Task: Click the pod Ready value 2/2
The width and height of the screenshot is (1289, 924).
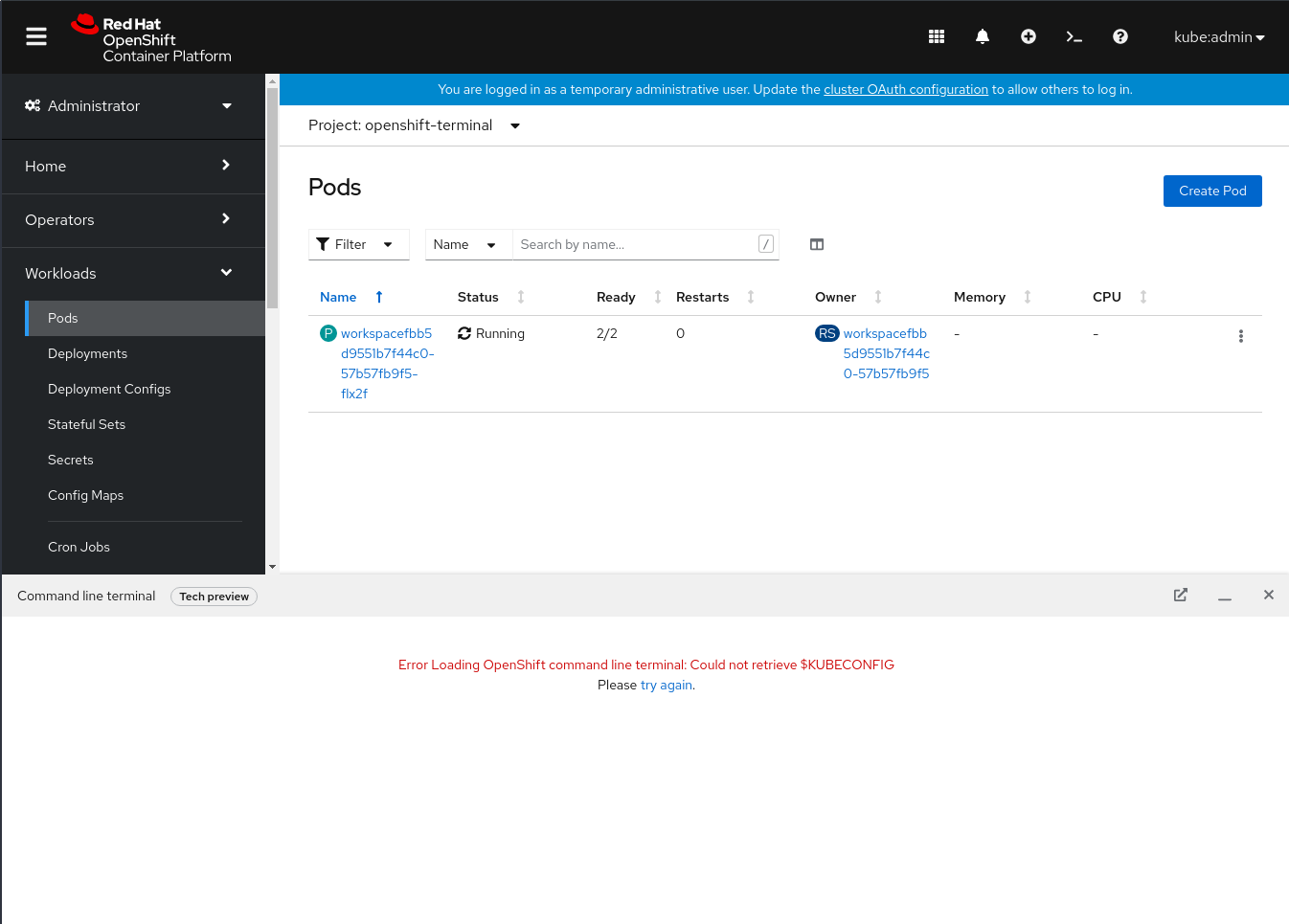Action: coord(607,333)
